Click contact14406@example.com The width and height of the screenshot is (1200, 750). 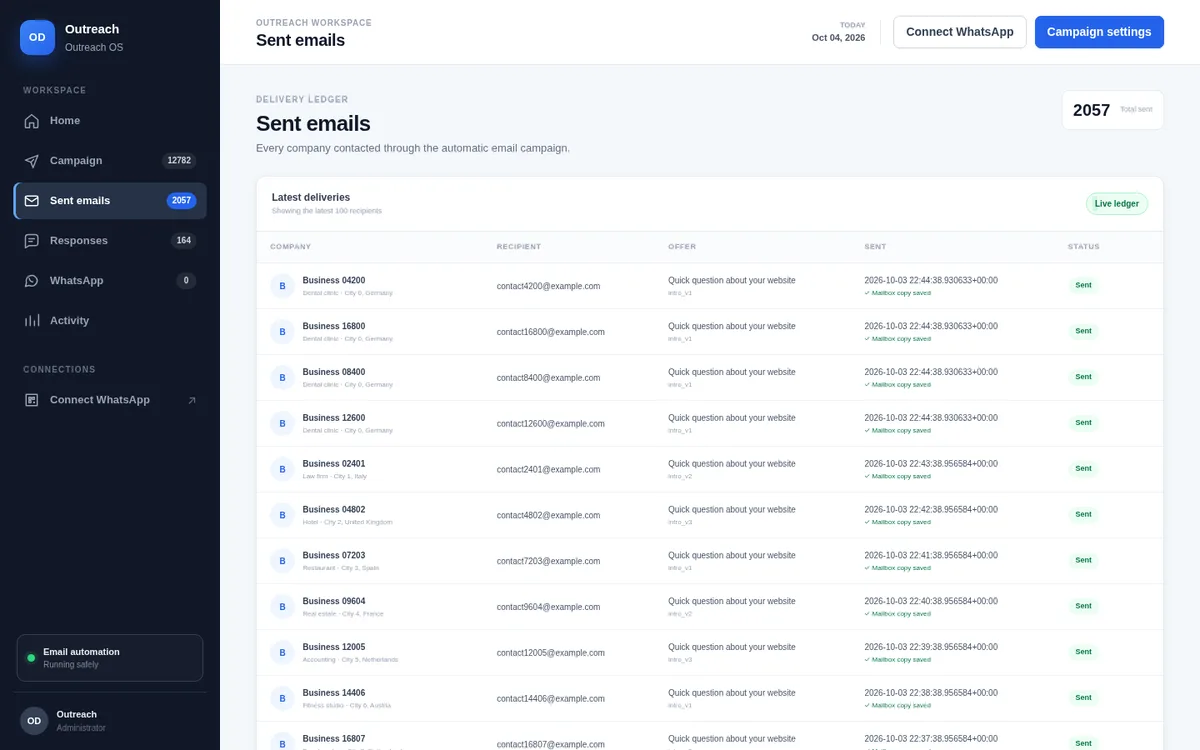click(x=551, y=699)
